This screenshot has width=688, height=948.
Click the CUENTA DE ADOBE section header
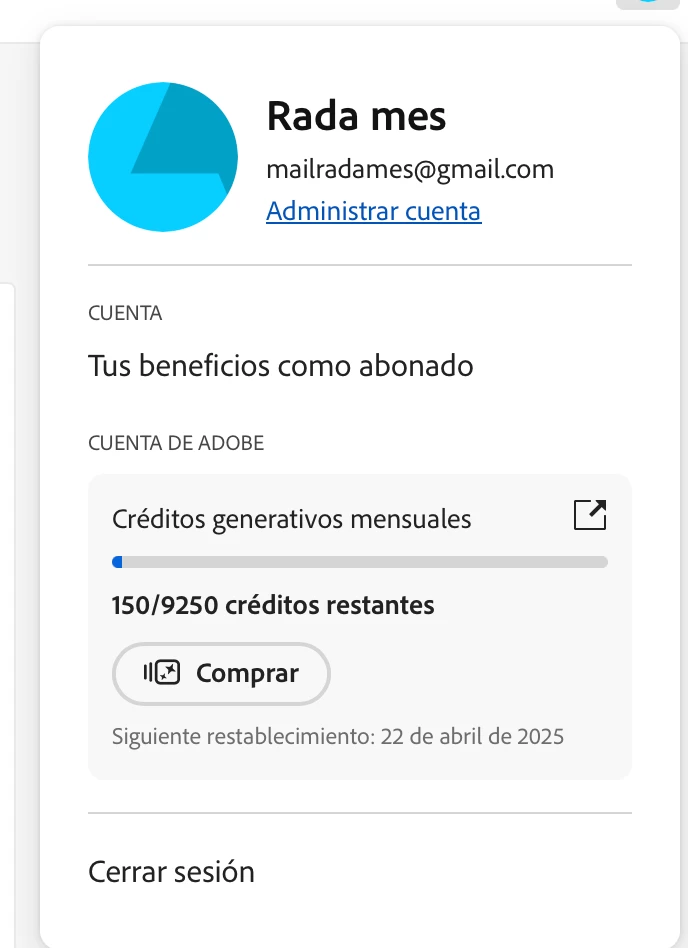pos(176,443)
